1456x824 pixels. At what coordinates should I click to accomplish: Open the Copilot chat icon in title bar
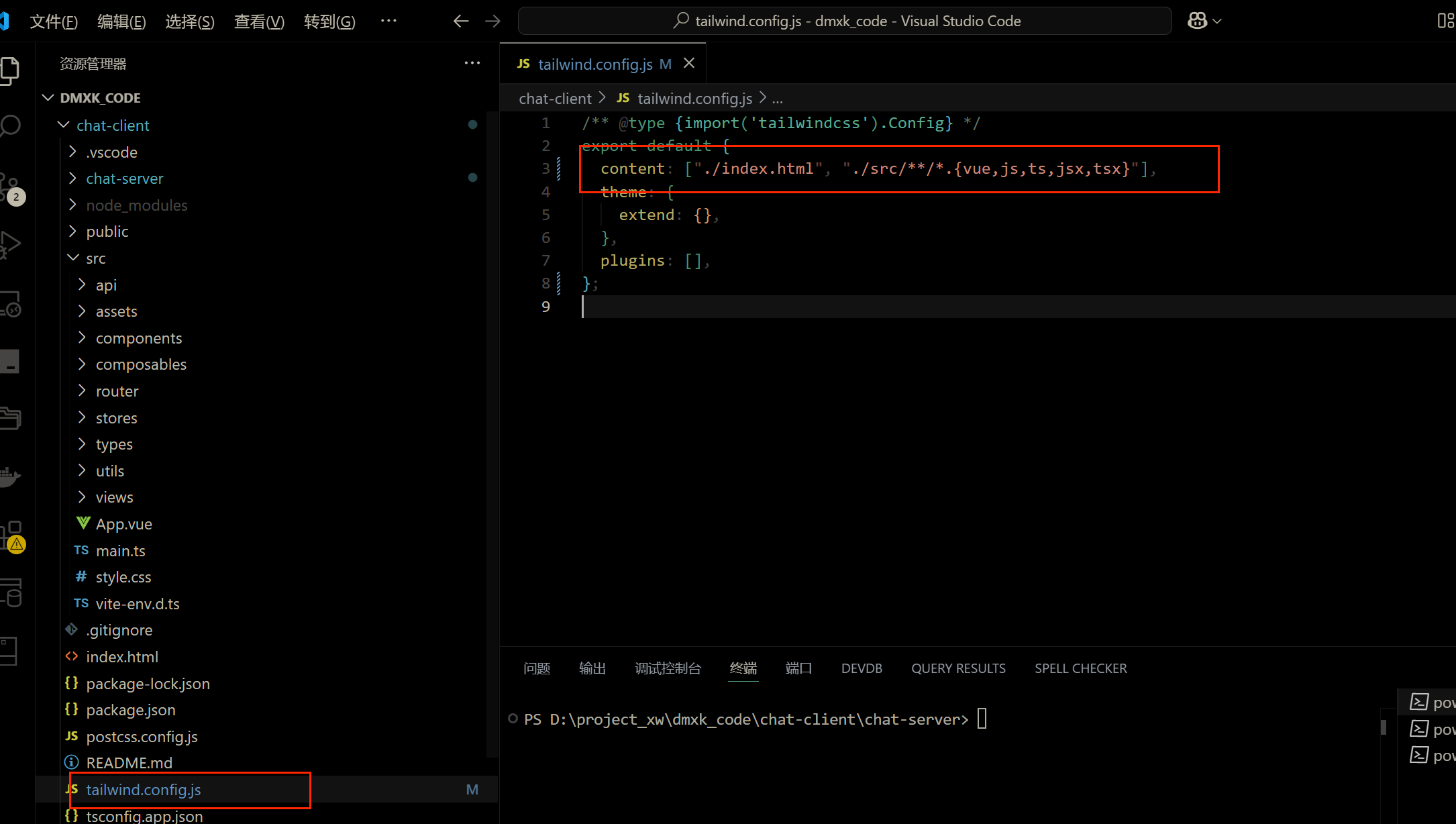pyautogui.click(x=1197, y=21)
